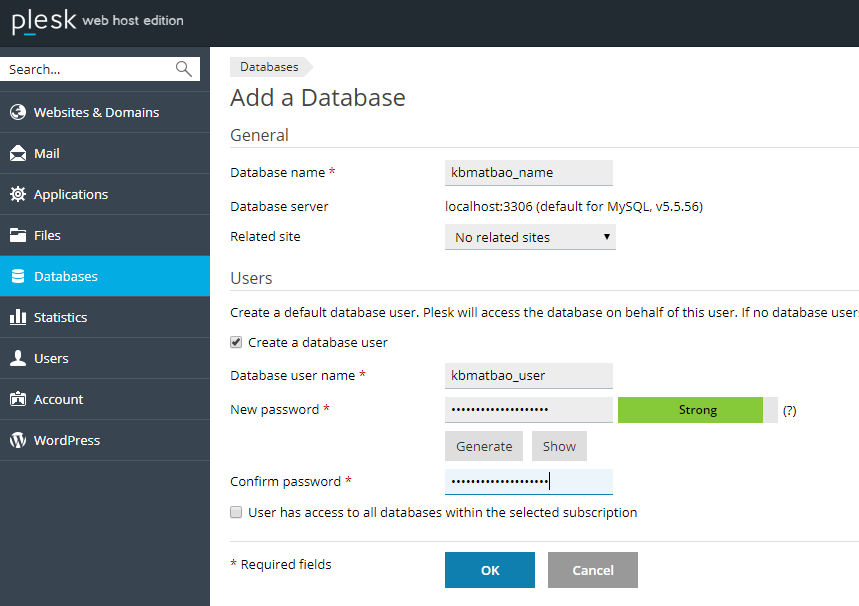Click the Databases breadcrumb link
Viewport: 859px width, 606px height.
[269, 67]
